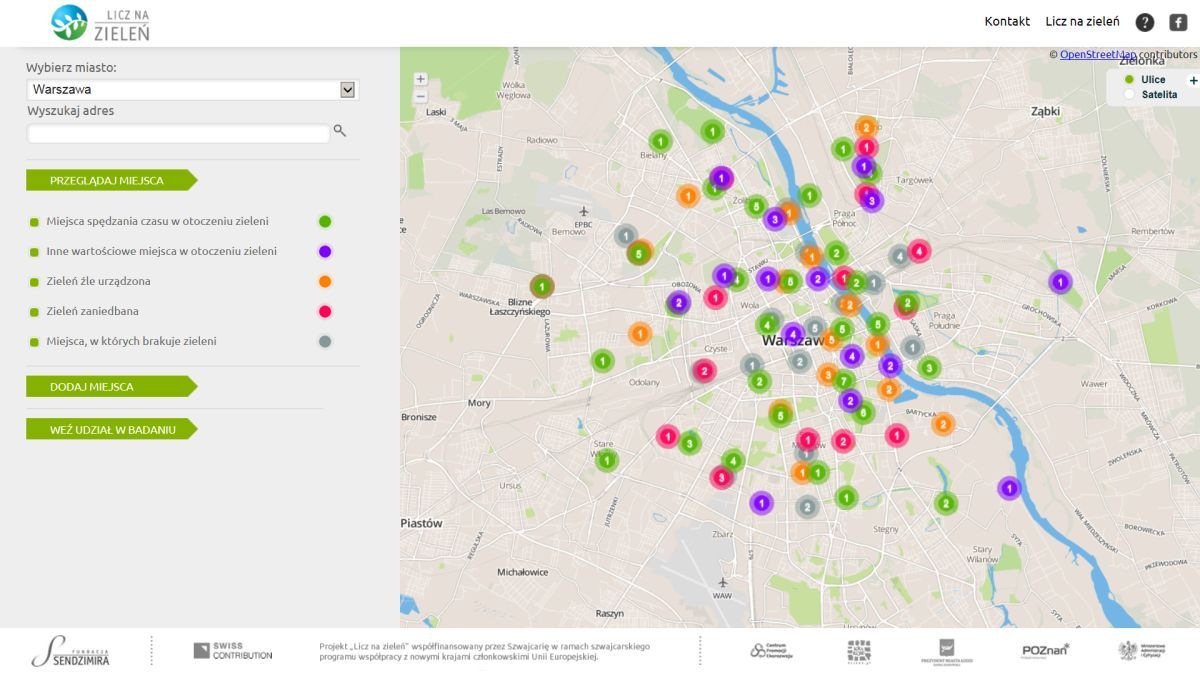The height and width of the screenshot is (675, 1200).
Task: Click green marker at Blizne Łaszczyńskiego
Action: (541, 286)
